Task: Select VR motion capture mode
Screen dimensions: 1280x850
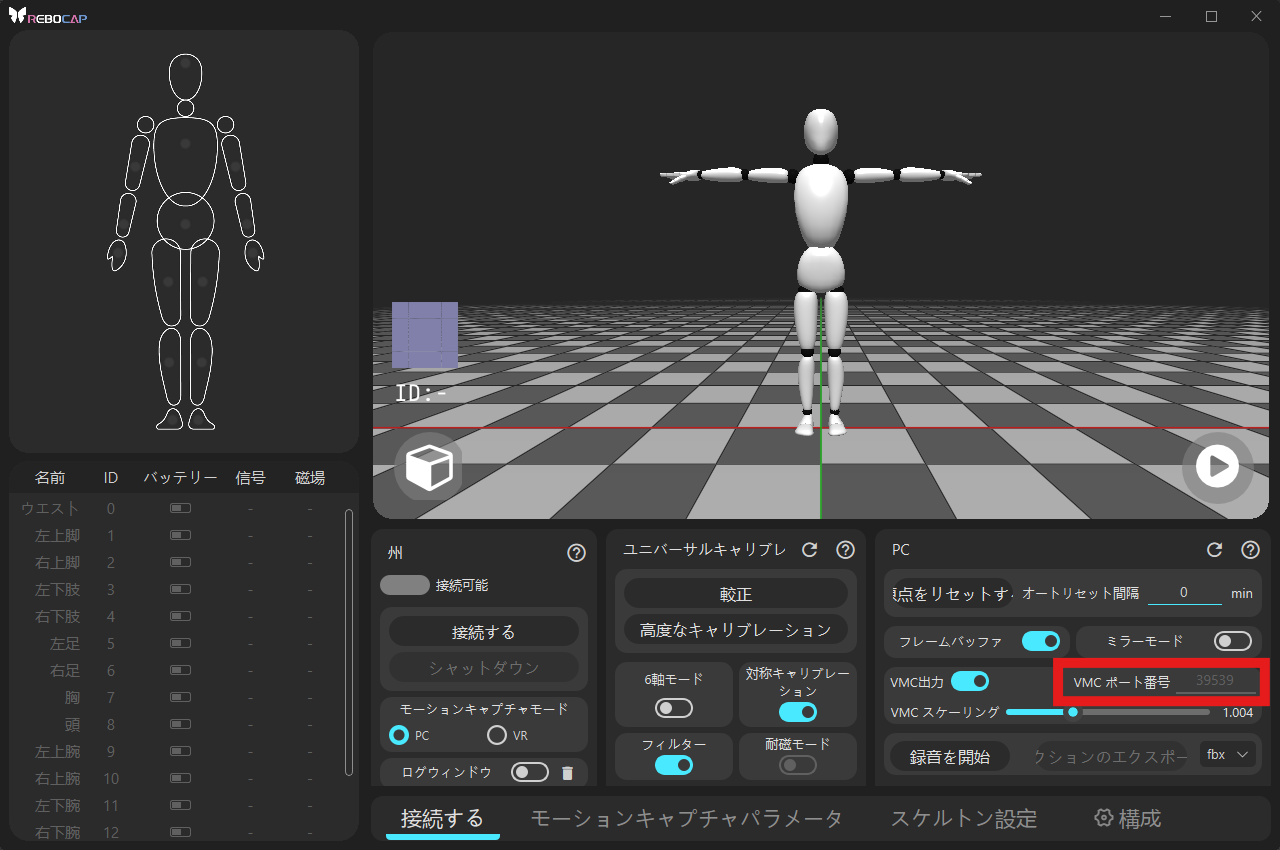Action: click(497, 735)
